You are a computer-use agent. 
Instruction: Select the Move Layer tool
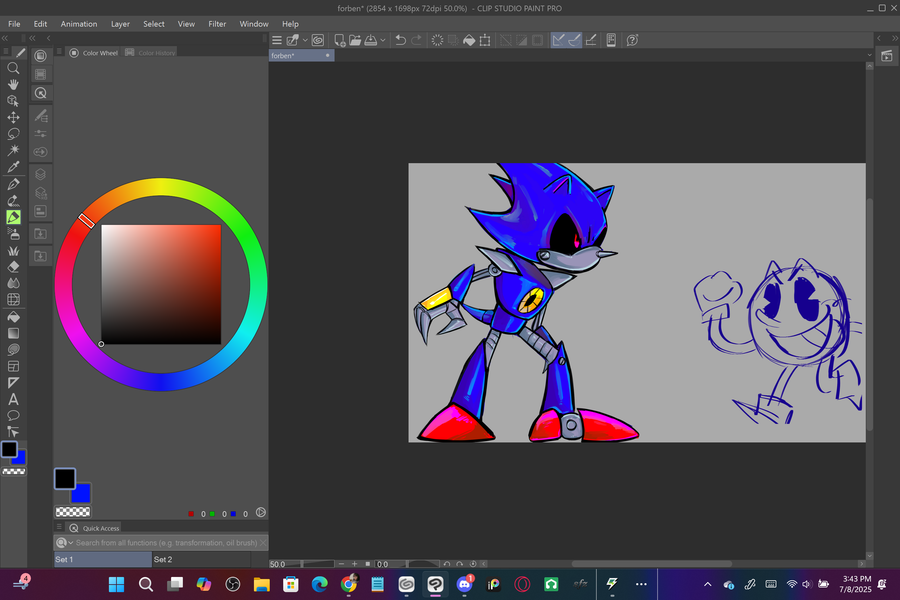click(13, 118)
